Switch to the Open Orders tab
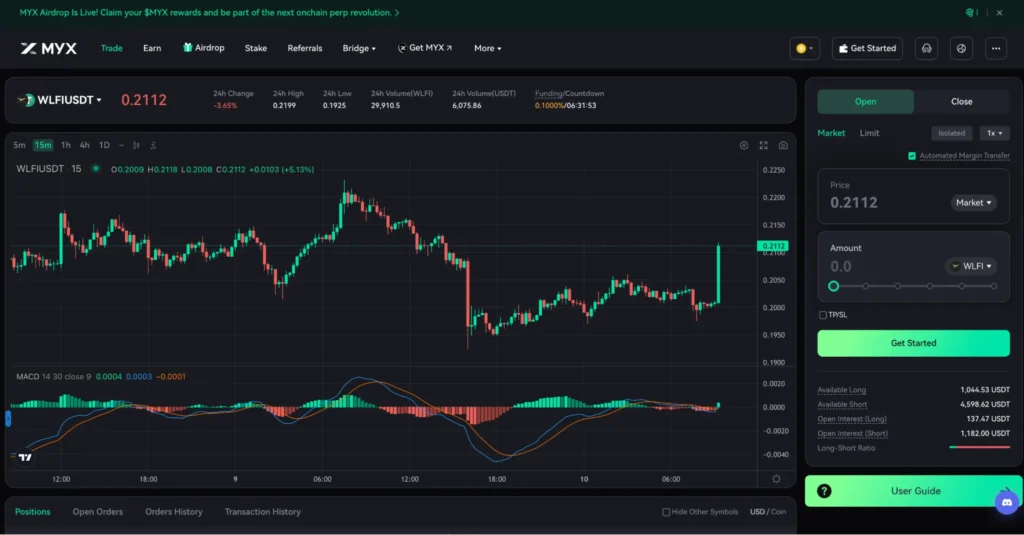The image size is (1024, 535). click(x=97, y=512)
